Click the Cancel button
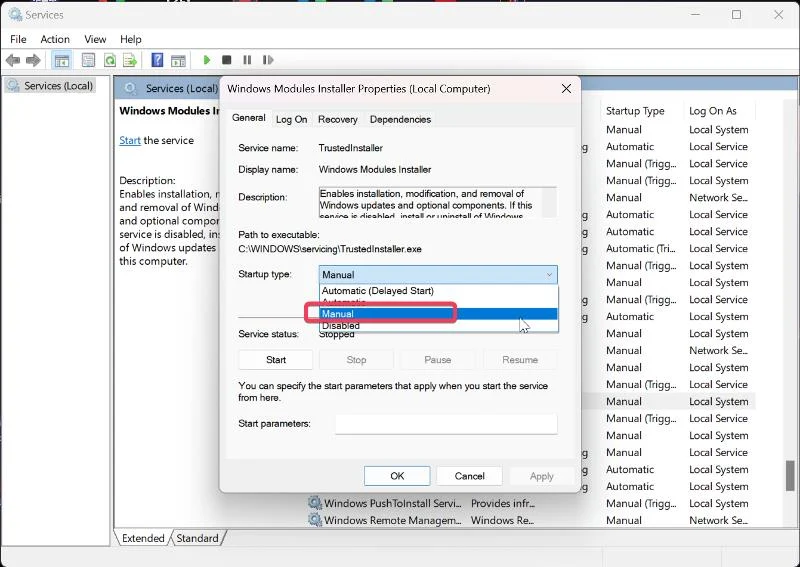 point(469,476)
